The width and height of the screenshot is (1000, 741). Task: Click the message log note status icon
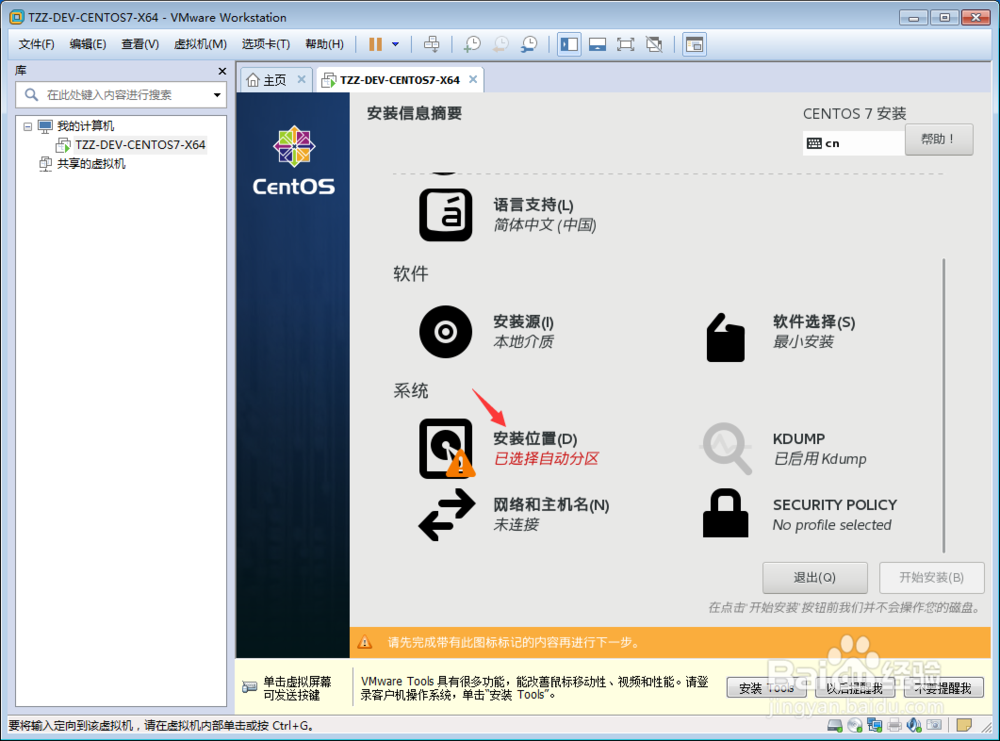coord(964,725)
